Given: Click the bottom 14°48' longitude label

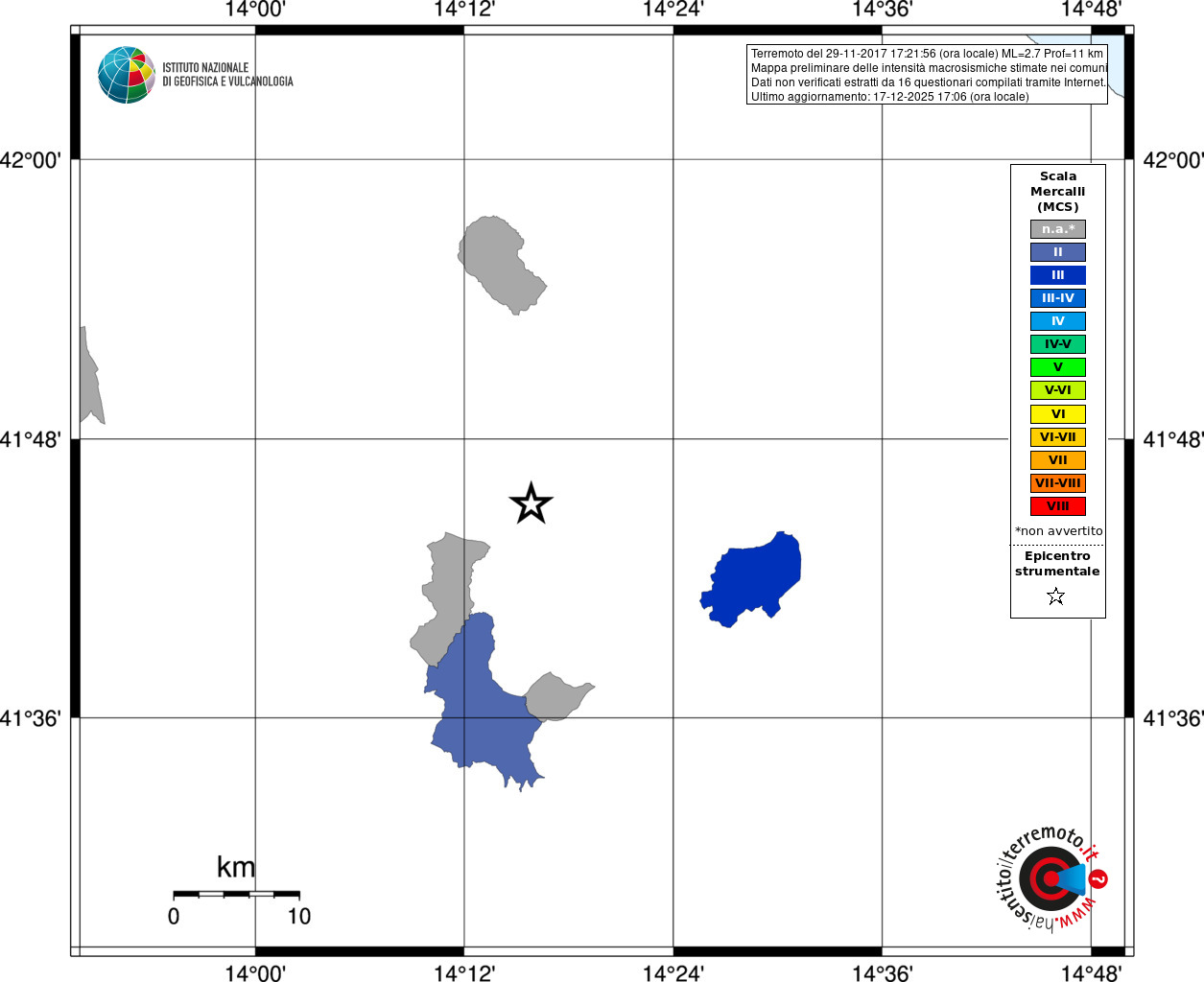Looking at the screenshot, I should [x=1092, y=972].
